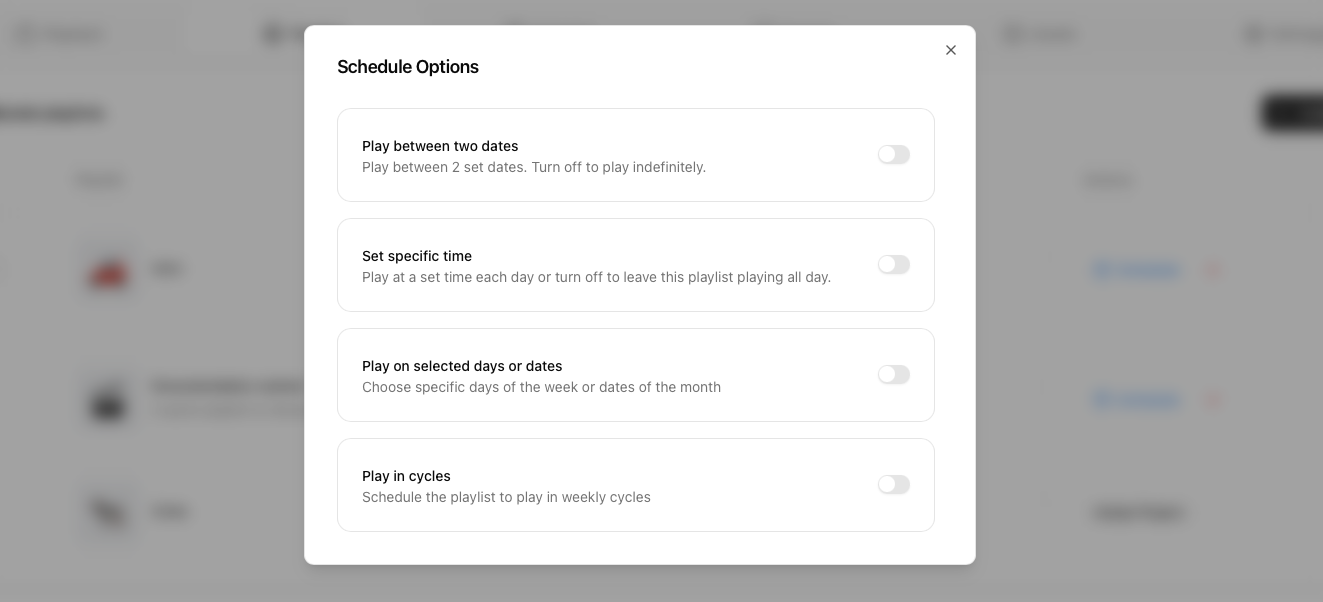Click the dark button at the top-right edge
The height and width of the screenshot is (602, 1323).
coord(1292,113)
